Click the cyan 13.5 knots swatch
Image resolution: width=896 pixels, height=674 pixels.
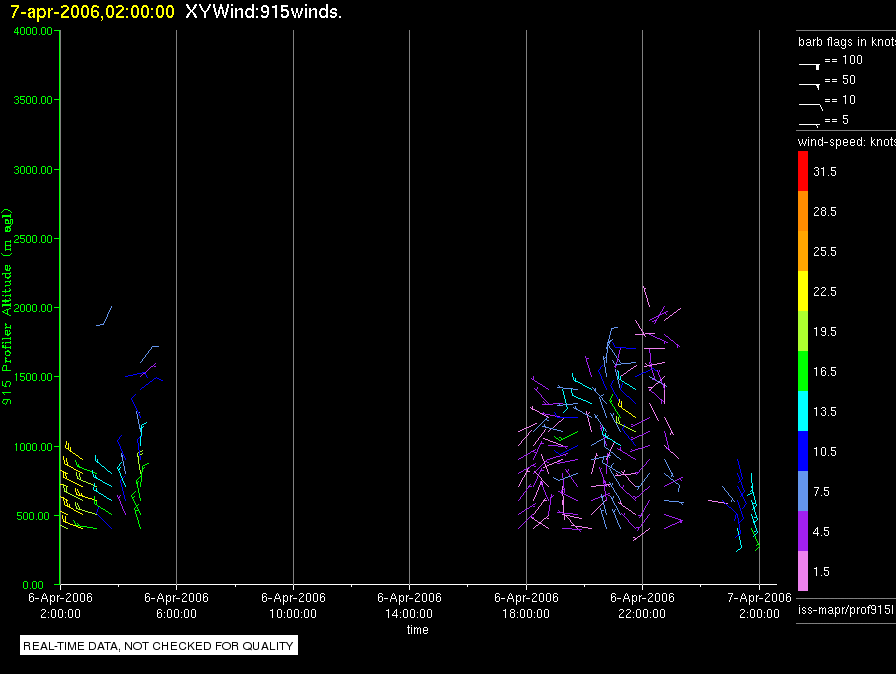pyautogui.click(x=803, y=411)
